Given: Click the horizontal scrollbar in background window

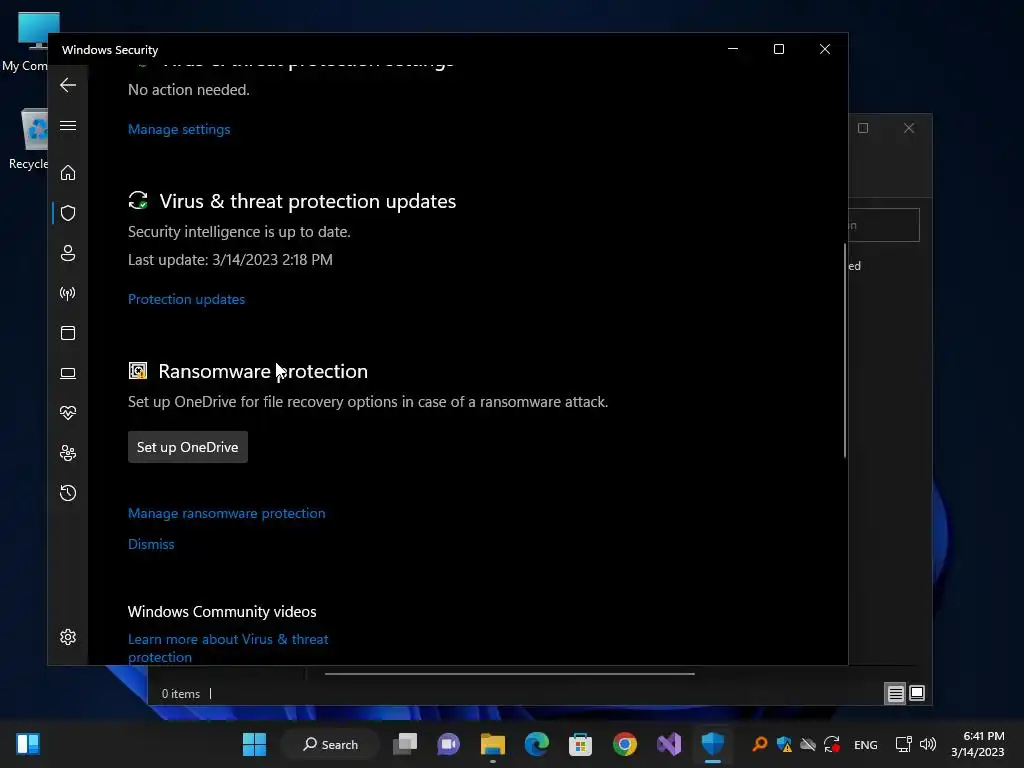Looking at the screenshot, I should click(x=509, y=674).
